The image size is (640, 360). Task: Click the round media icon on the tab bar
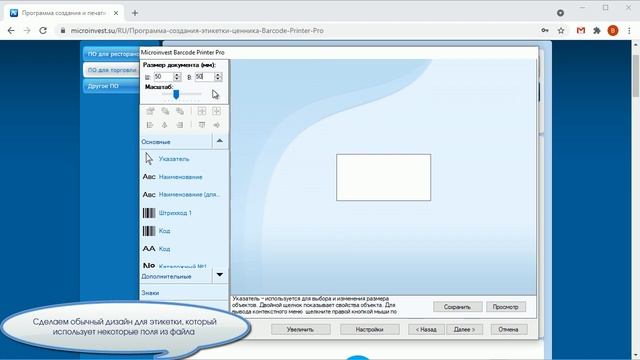[x=560, y=13]
